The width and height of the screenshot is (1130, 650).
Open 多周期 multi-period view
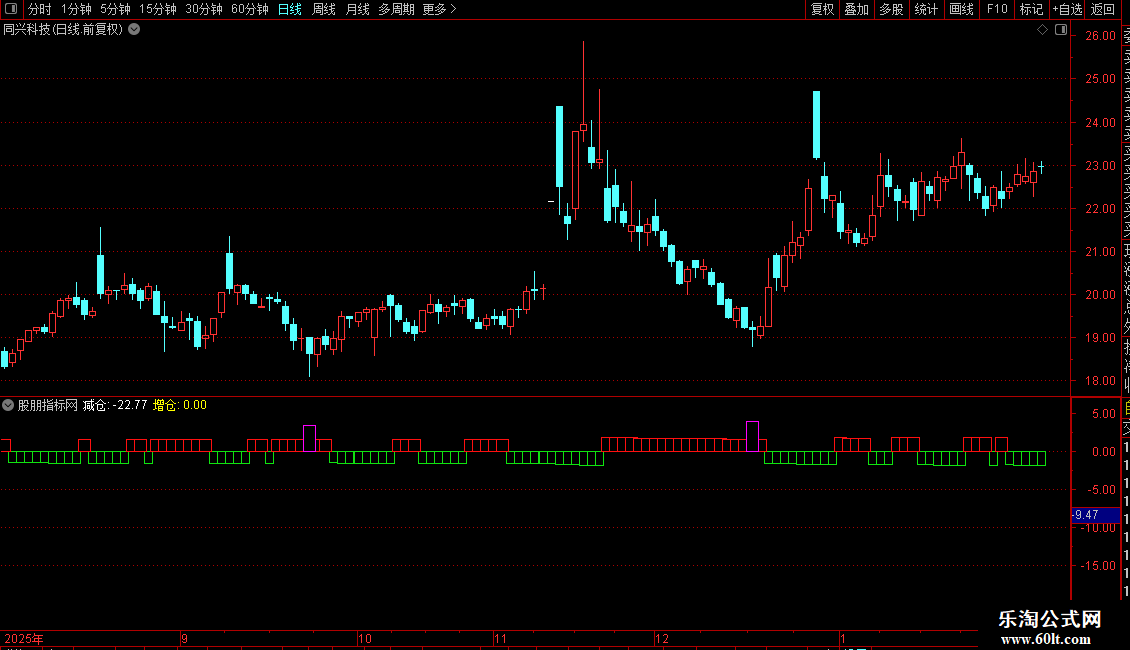[396, 9]
